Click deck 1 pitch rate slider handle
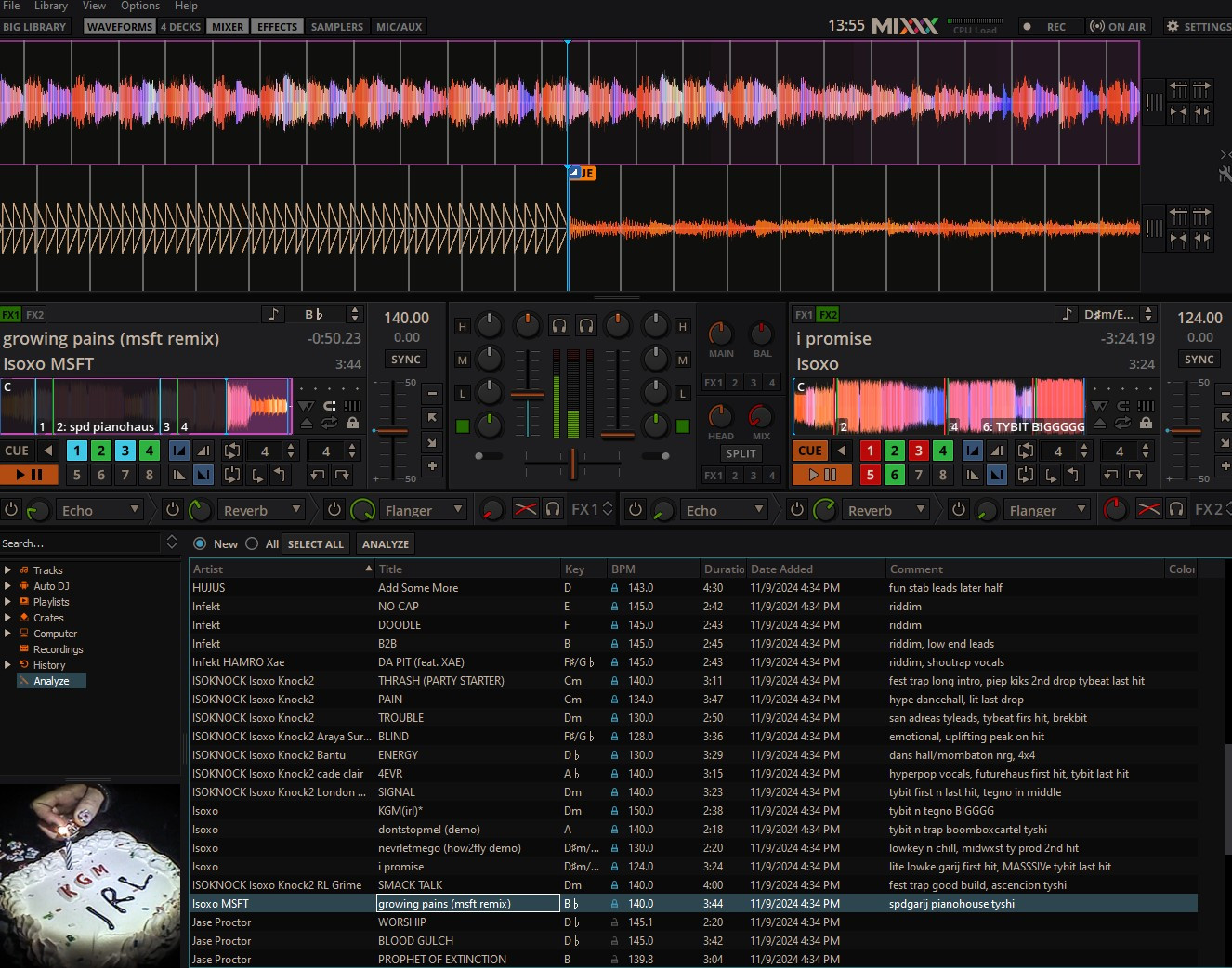Screen dimensions: 1232x968 click(392, 431)
